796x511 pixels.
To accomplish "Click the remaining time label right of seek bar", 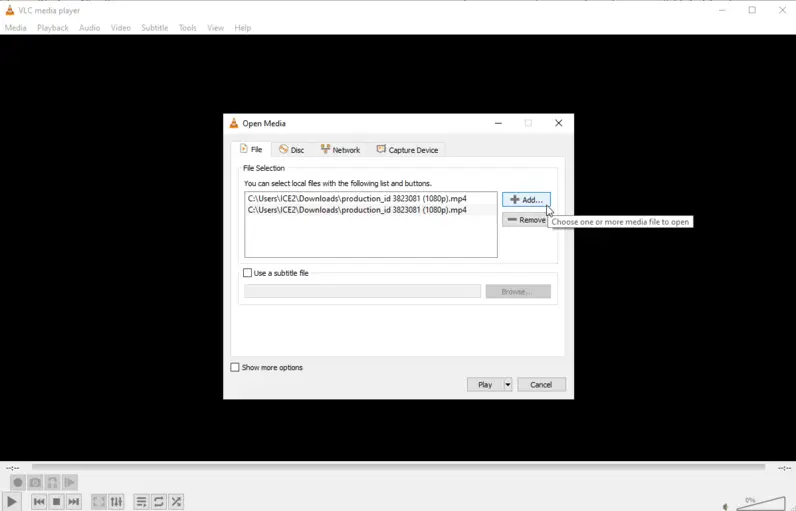I will (784, 468).
